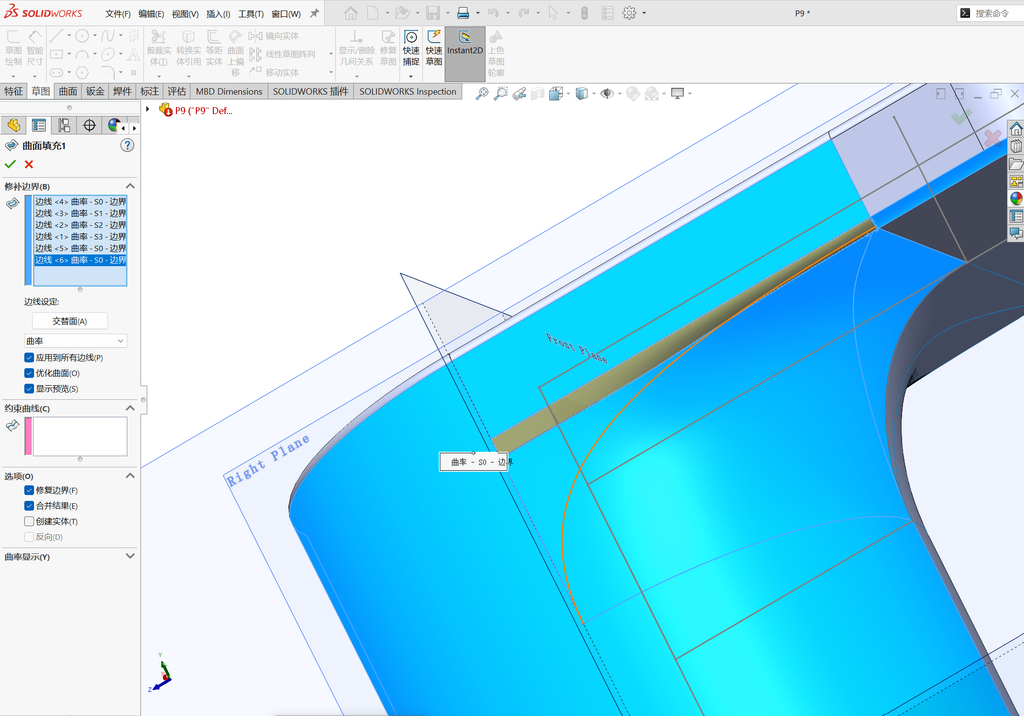Screen dimensions: 1024x716
Task: Collapse the 修补边界 section
Action: click(130, 186)
